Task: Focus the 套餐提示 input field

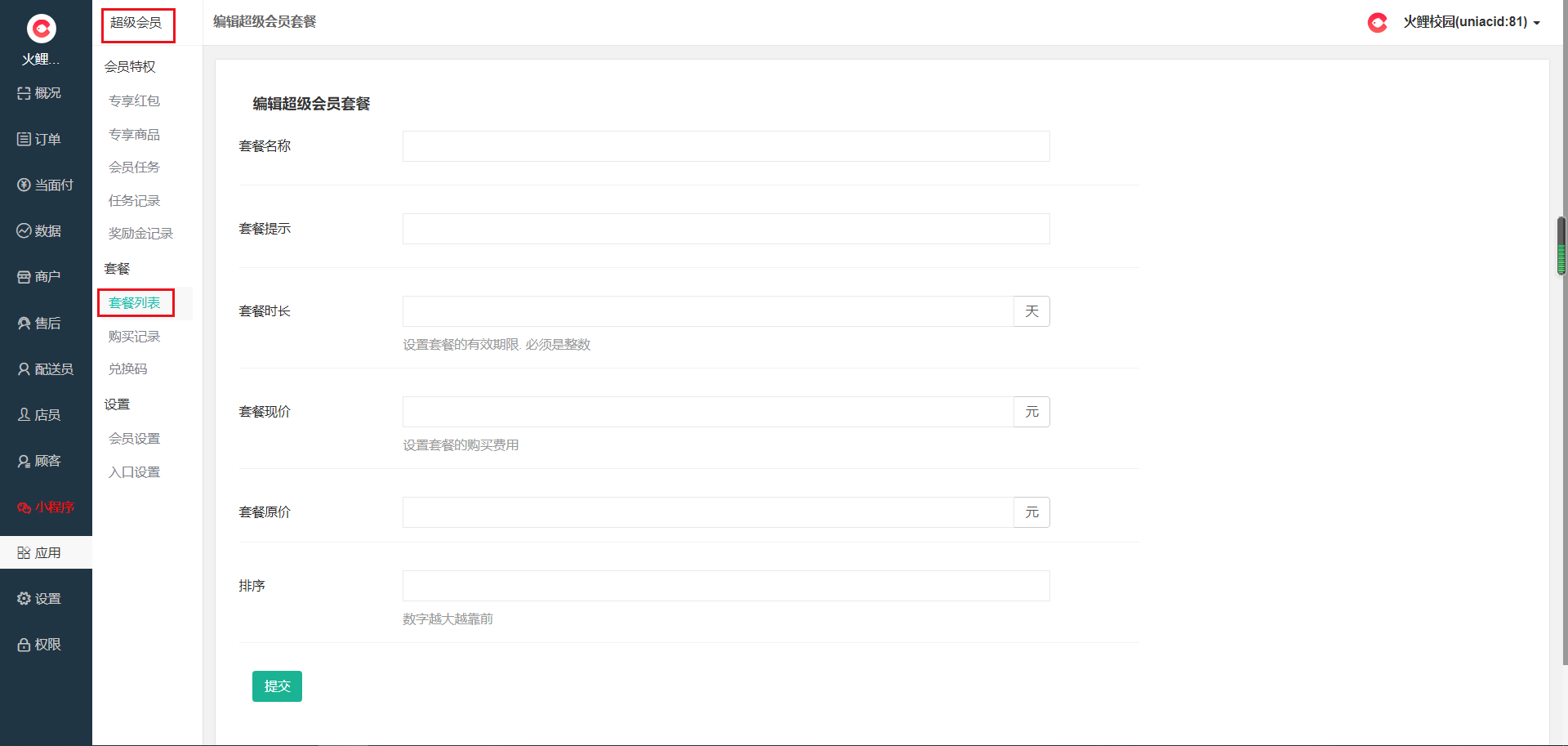Action: tap(726, 229)
